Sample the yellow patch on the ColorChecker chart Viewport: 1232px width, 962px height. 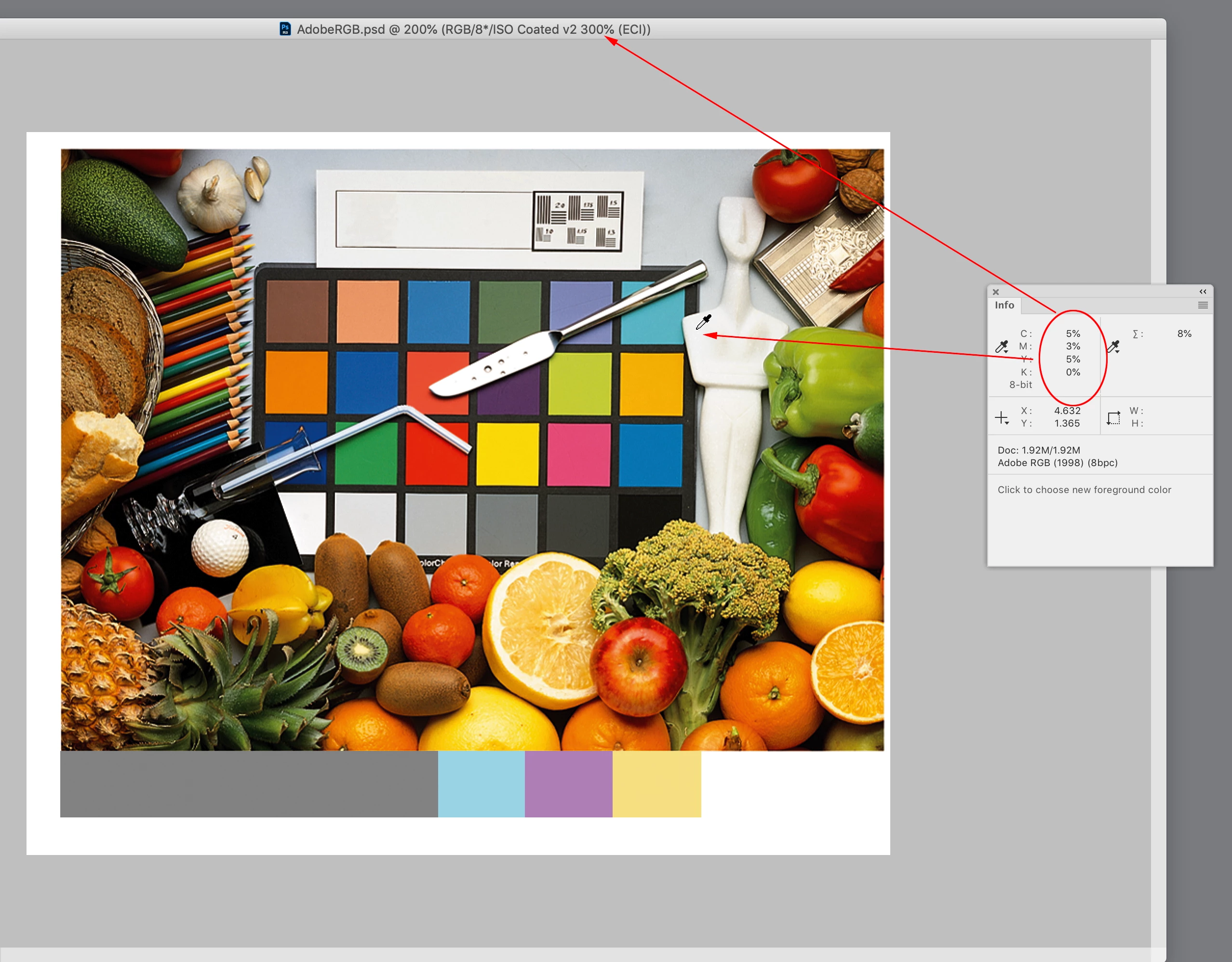click(x=507, y=454)
